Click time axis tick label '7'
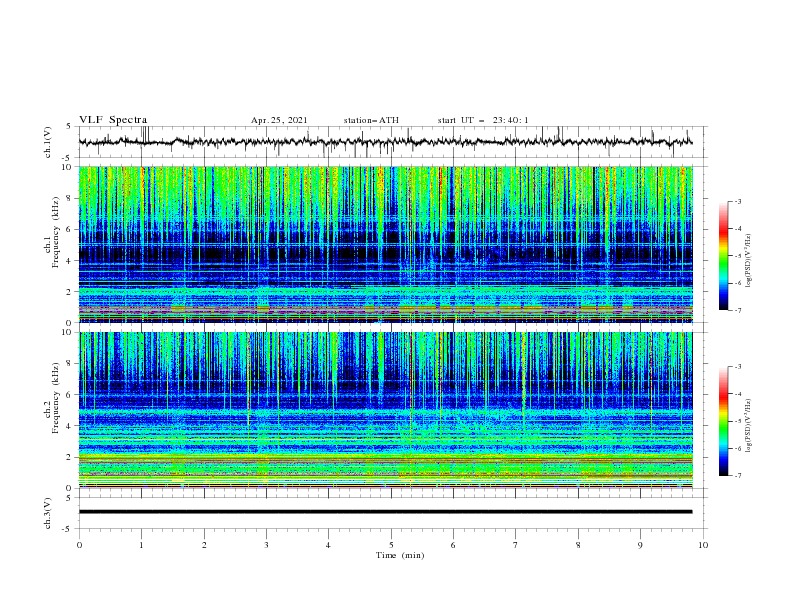 pyautogui.click(x=516, y=545)
